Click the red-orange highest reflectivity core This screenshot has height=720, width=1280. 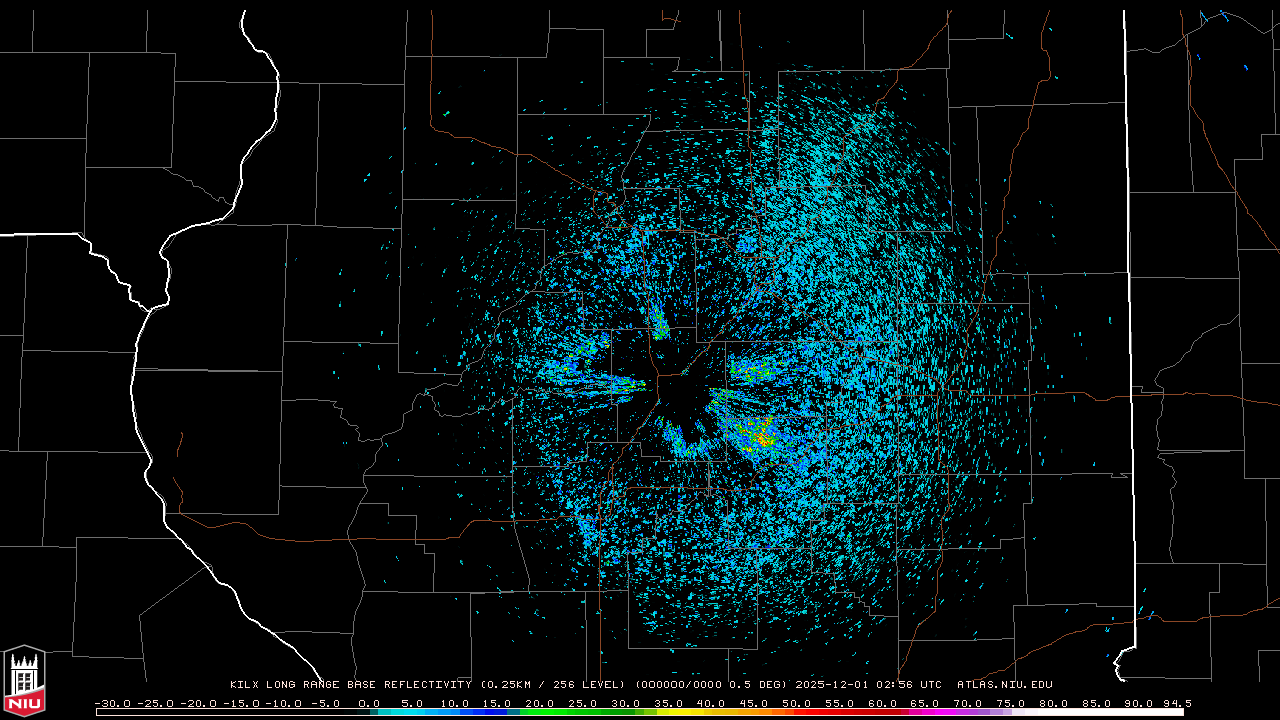762,438
